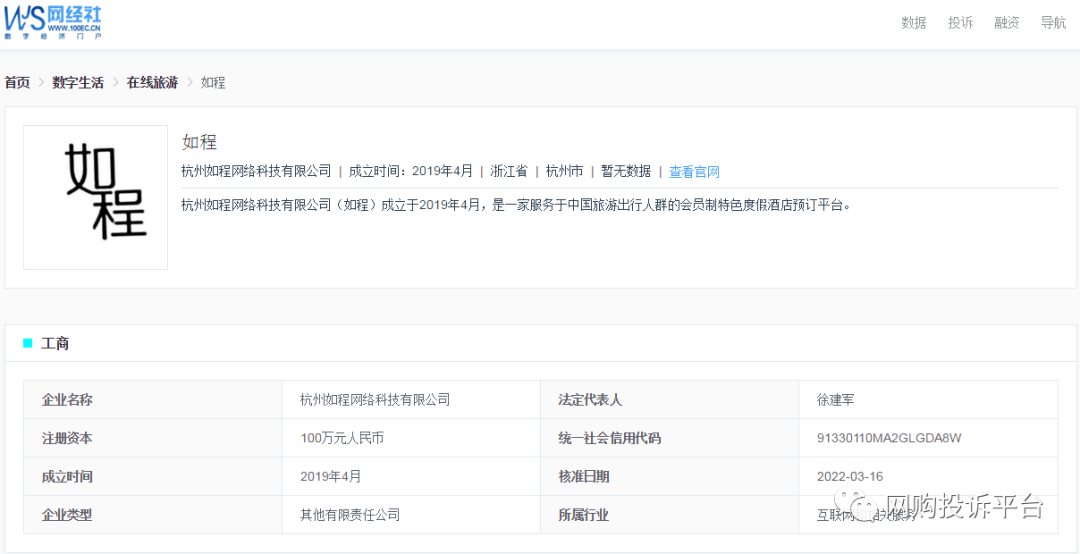Click the 法定代表人 label cell

pos(669,400)
